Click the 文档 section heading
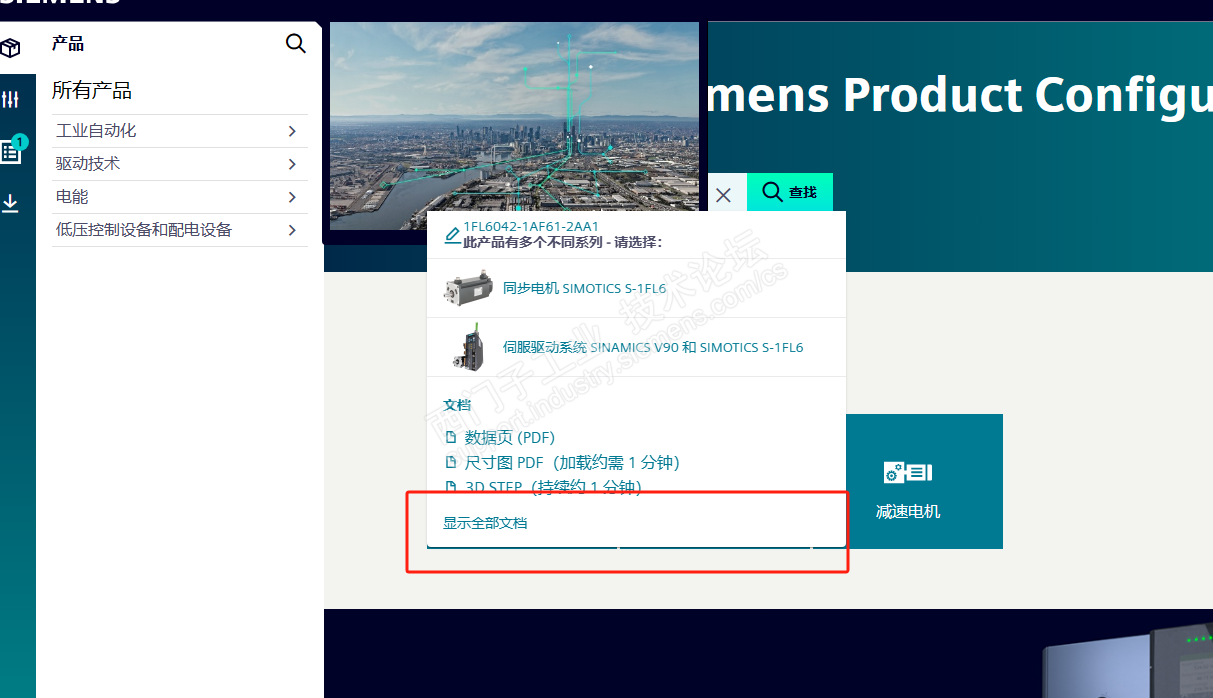The image size is (1213, 698). [x=457, y=405]
